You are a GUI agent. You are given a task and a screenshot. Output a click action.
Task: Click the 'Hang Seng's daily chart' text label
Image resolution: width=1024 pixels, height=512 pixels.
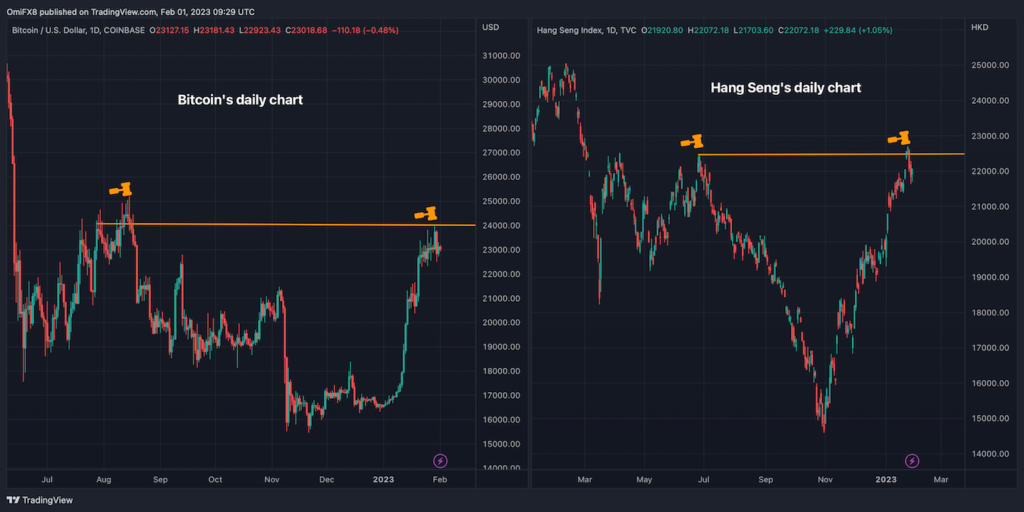786,88
